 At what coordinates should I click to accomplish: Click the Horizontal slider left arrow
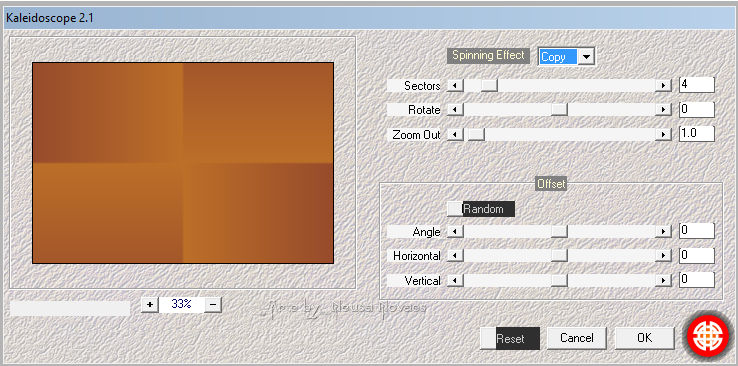(455, 256)
